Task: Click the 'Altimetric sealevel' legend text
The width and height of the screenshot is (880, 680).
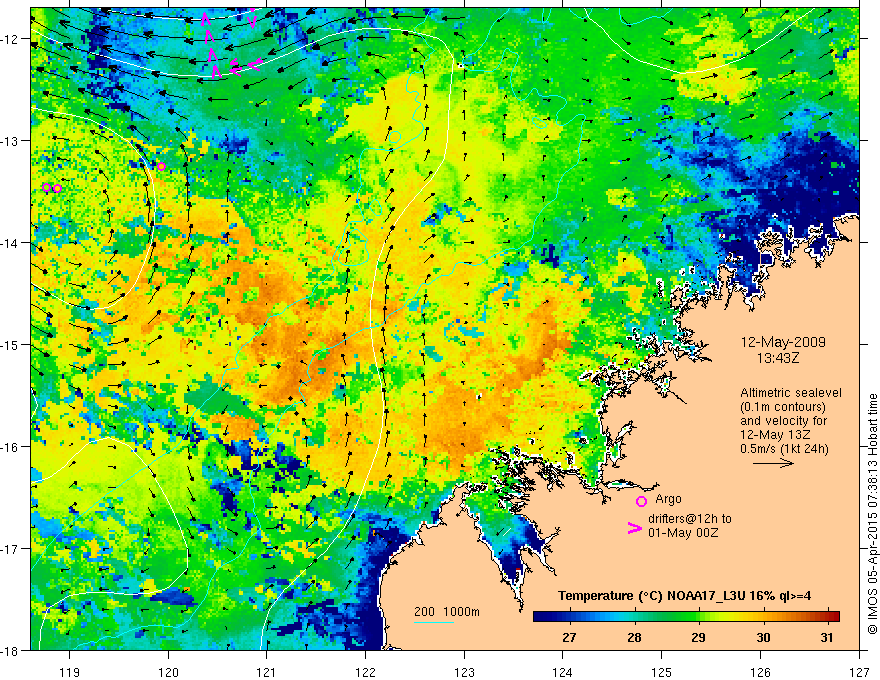Action: [x=791, y=393]
